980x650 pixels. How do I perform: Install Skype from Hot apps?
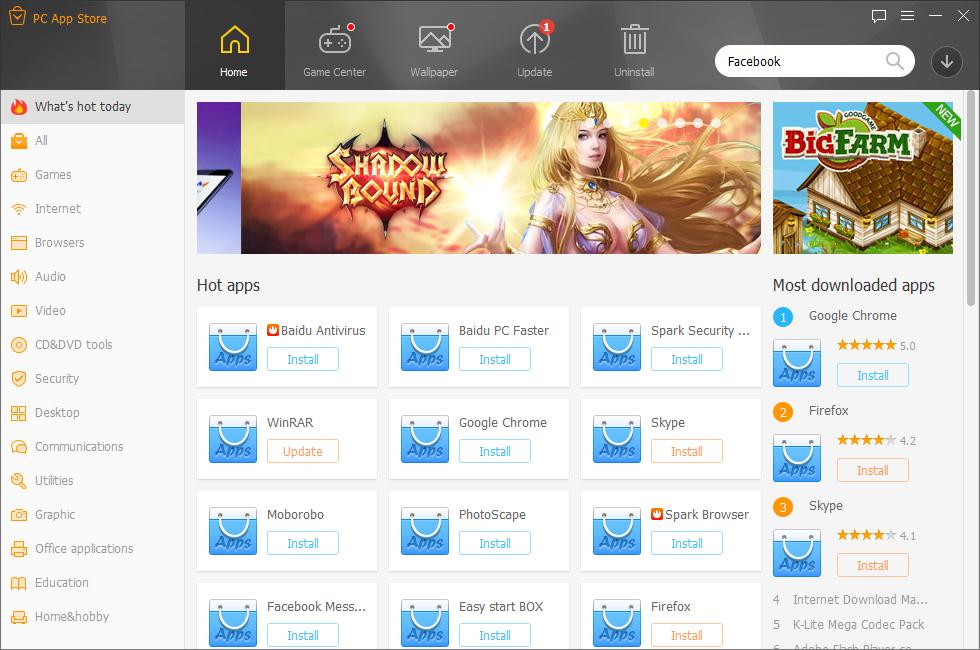(x=686, y=451)
